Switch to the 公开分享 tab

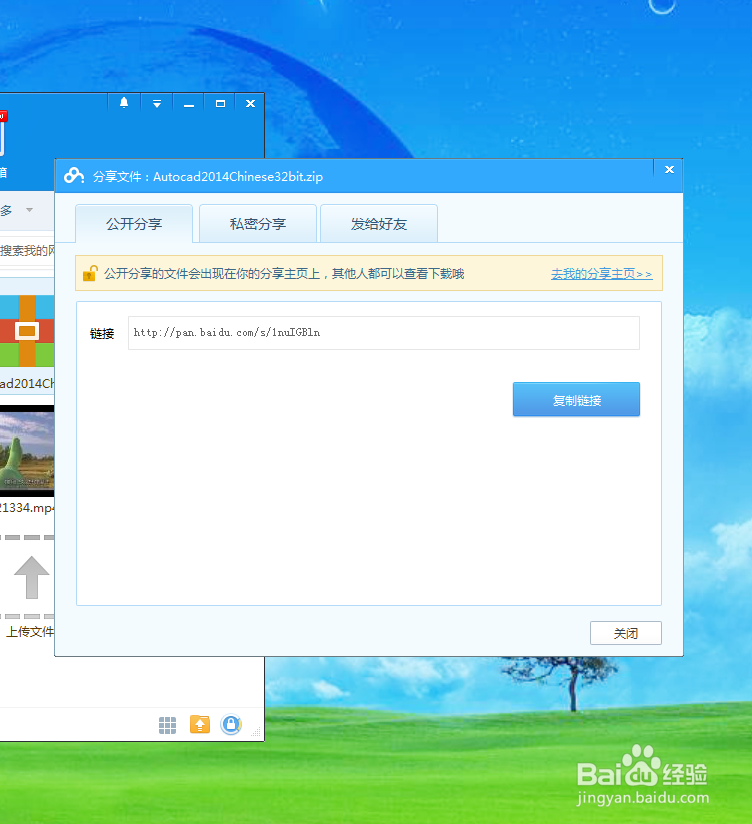(134, 224)
